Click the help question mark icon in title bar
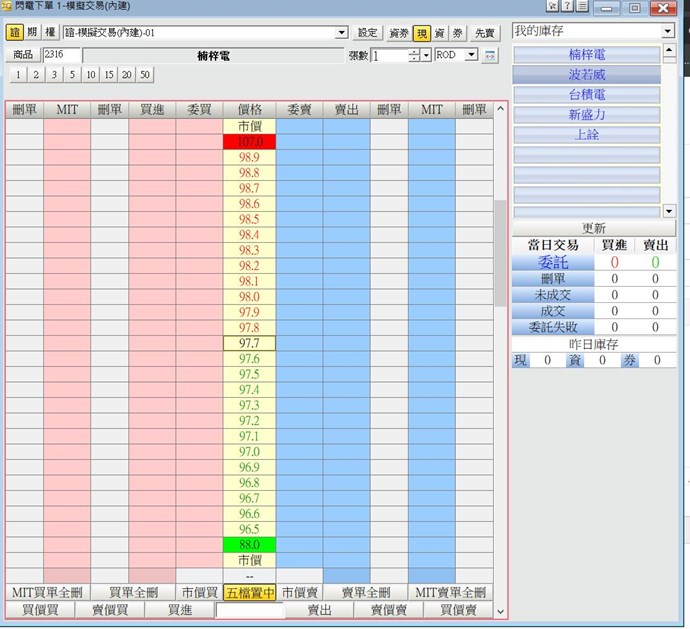This screenshot has height=629, width=690. (567, 6)
